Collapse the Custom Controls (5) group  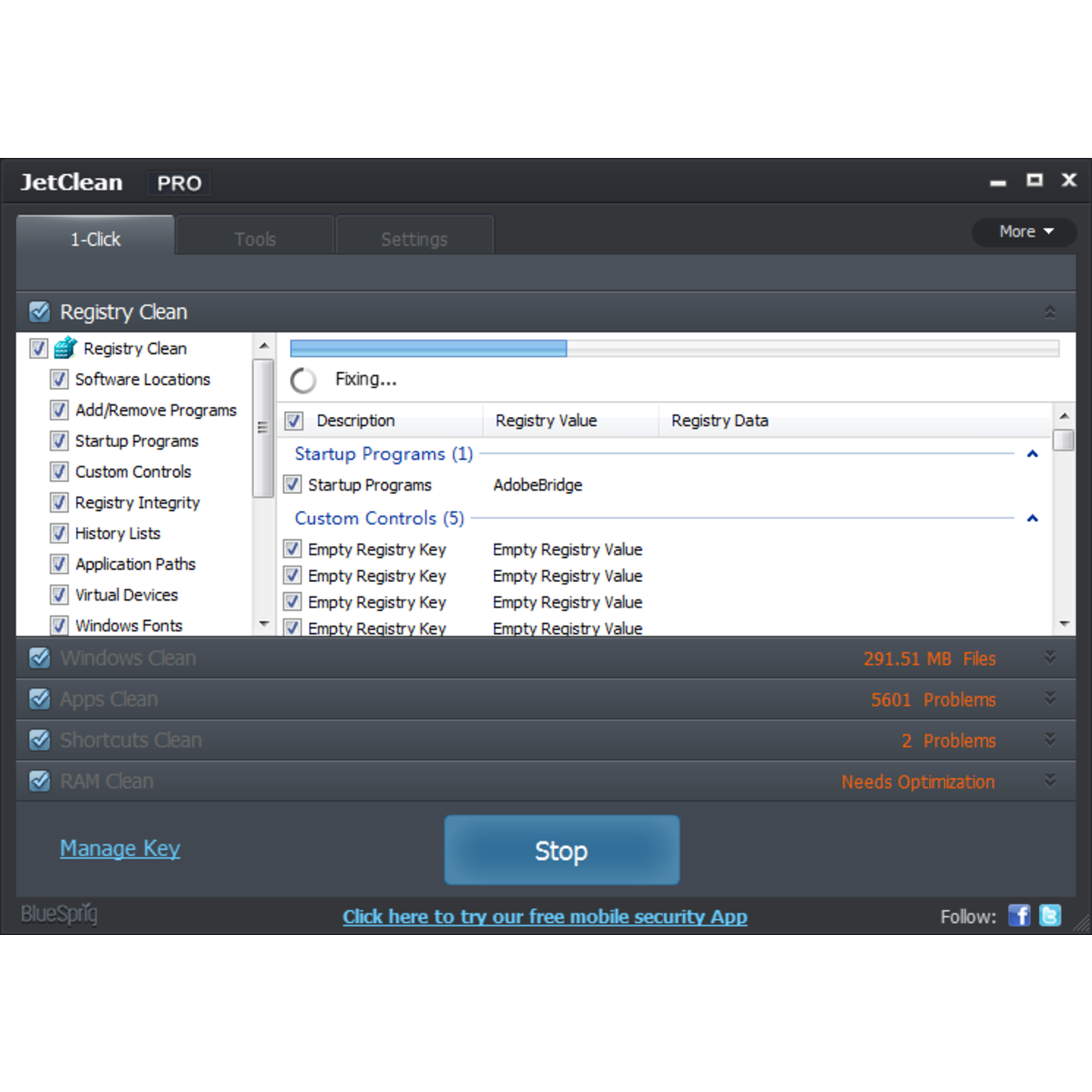coord(1032,518)
